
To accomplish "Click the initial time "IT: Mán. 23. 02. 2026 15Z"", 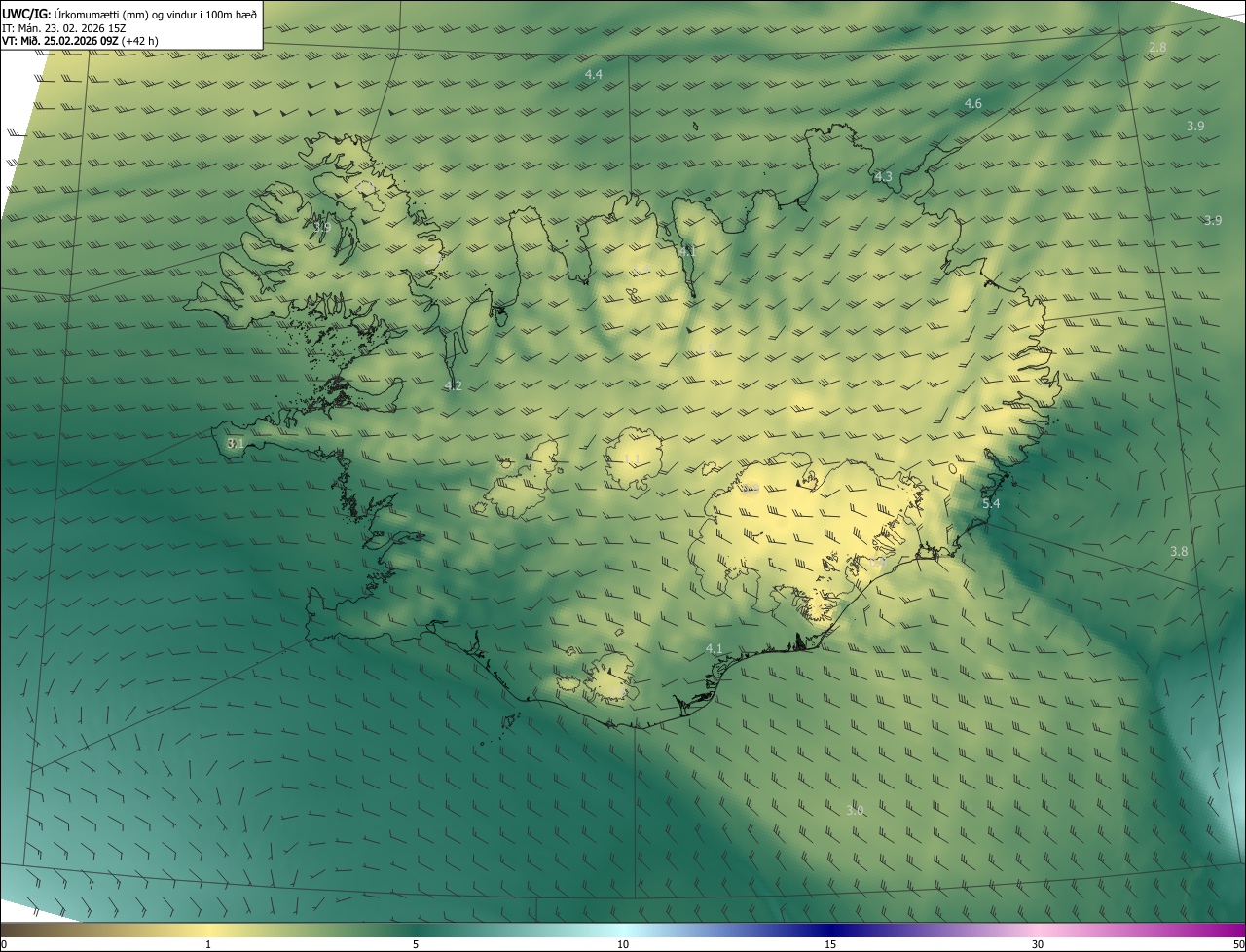I will (x=64, y=27).
